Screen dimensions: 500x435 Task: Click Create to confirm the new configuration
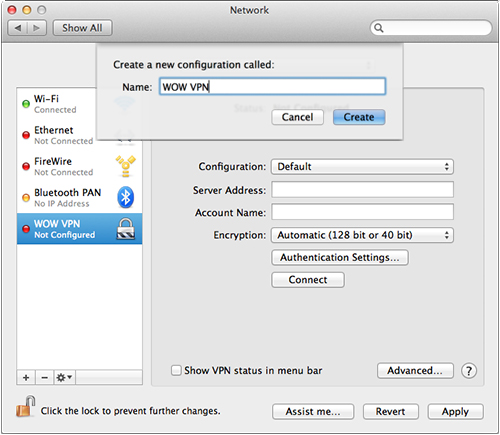coord(359,117)
